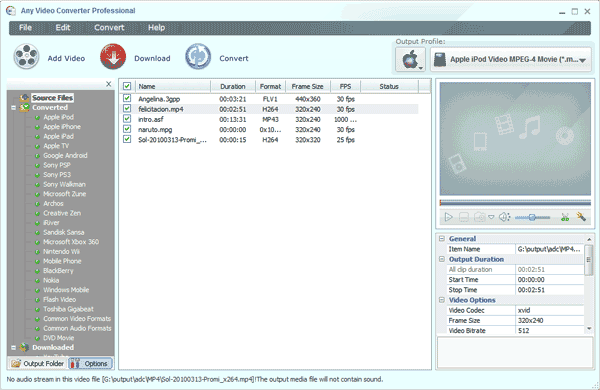This screenshot has height=390, width=600.
Task: Uncheck the naruto.mpg file checkbox
Action: [x=127, y=129]
